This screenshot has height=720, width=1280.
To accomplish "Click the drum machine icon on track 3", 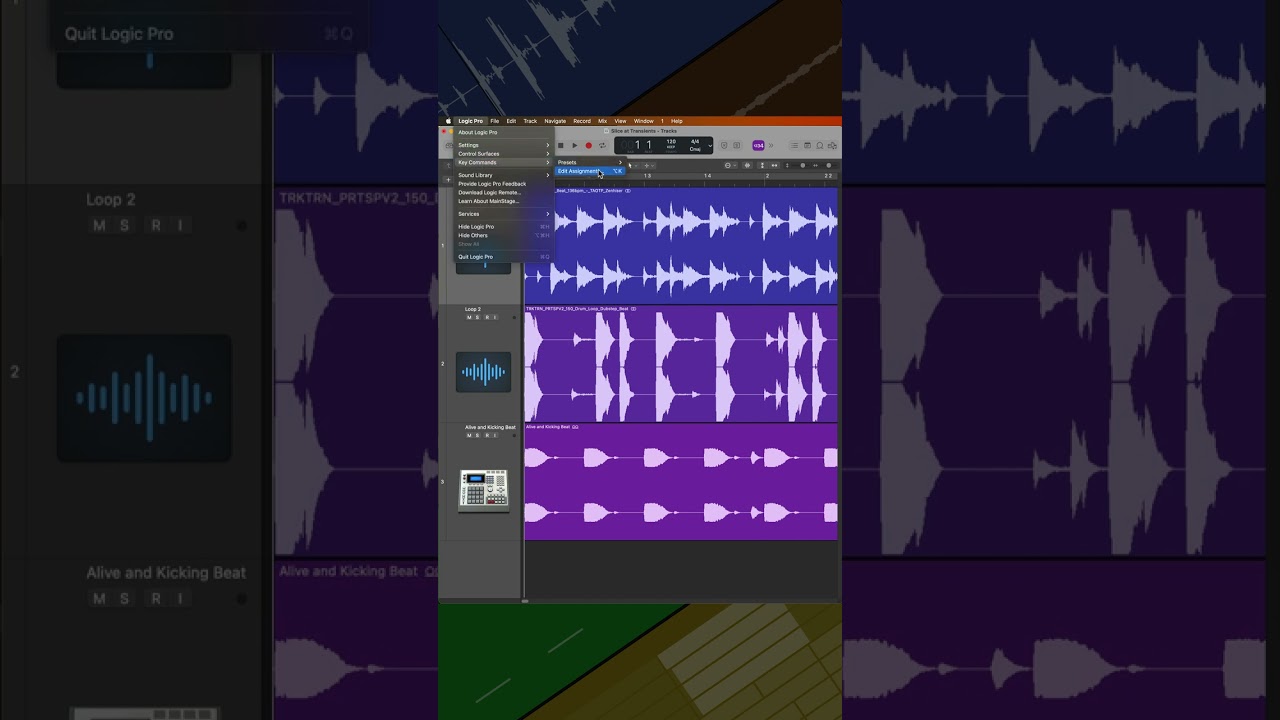I will click(483, 490).
